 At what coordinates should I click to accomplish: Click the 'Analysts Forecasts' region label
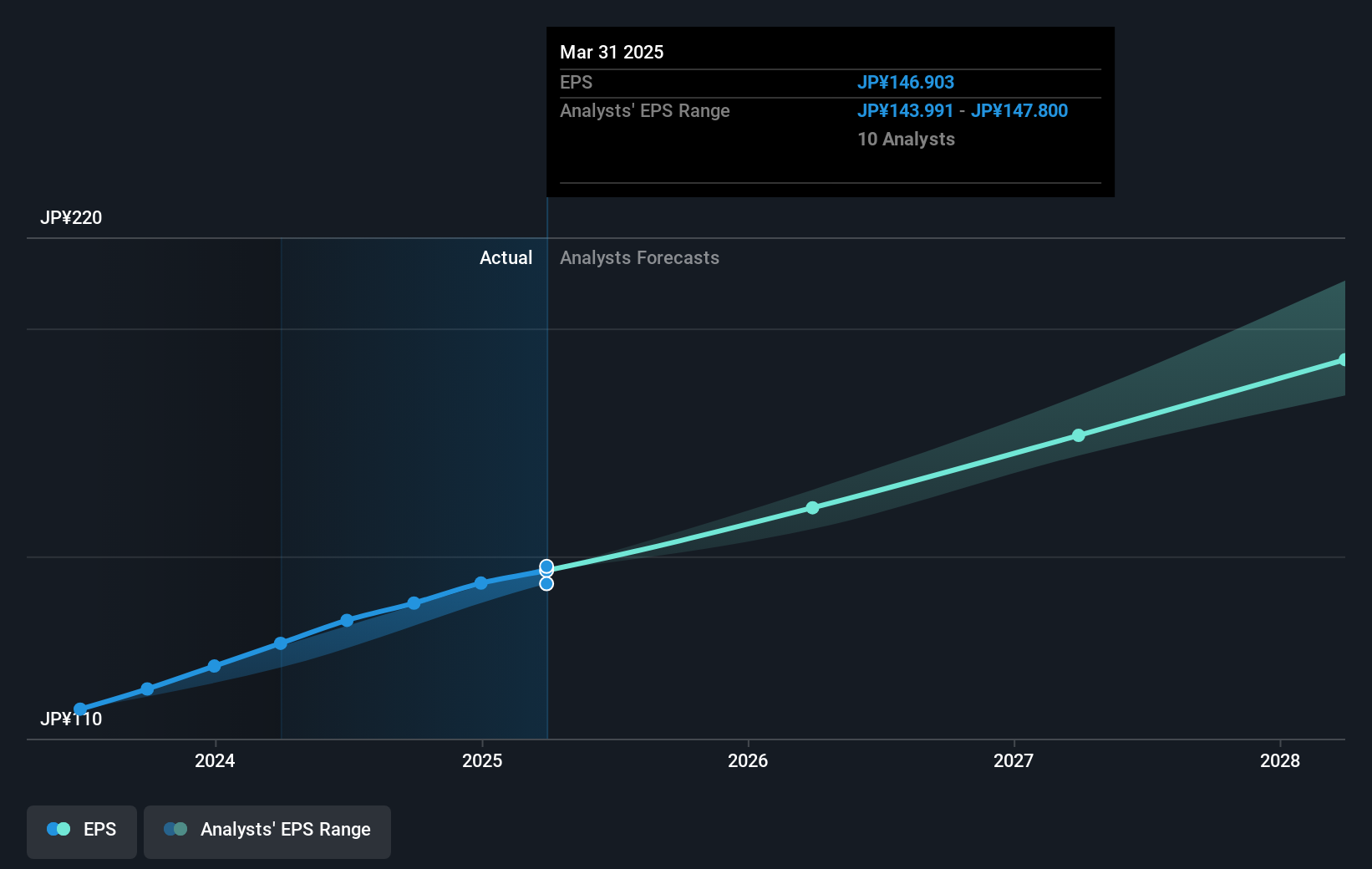tap(639, 257)
